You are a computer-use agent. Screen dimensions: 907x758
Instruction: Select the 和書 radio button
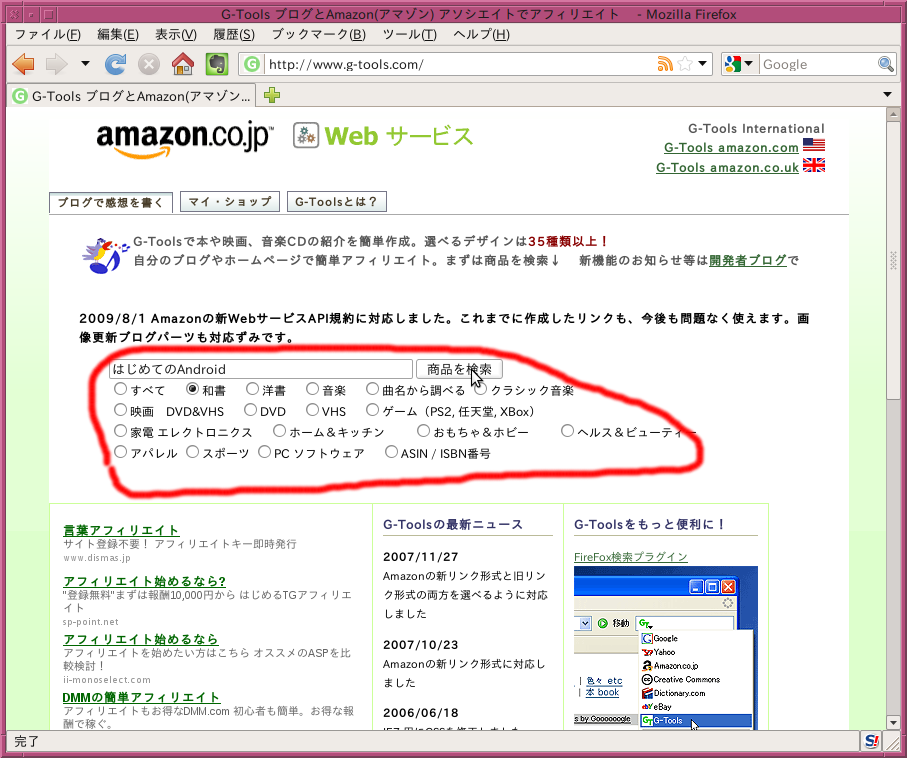193,388
